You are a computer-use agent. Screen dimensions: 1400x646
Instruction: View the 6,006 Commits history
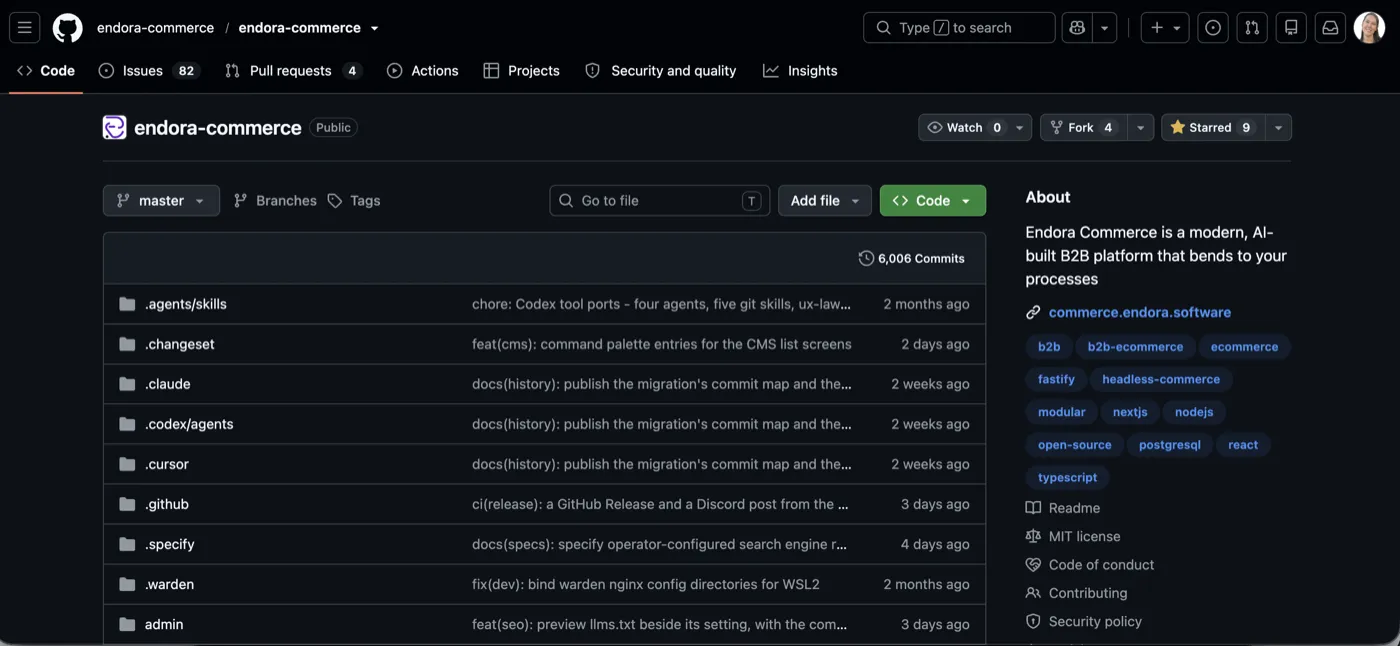coord(911,258)
